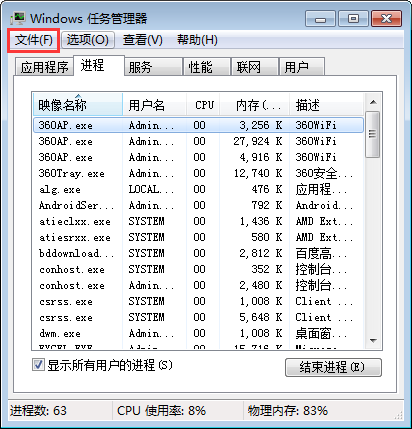Viewport: 412px width, 429px height.
Task: Select the atiesrxx.exe process
Action: [x=198, y=237]
